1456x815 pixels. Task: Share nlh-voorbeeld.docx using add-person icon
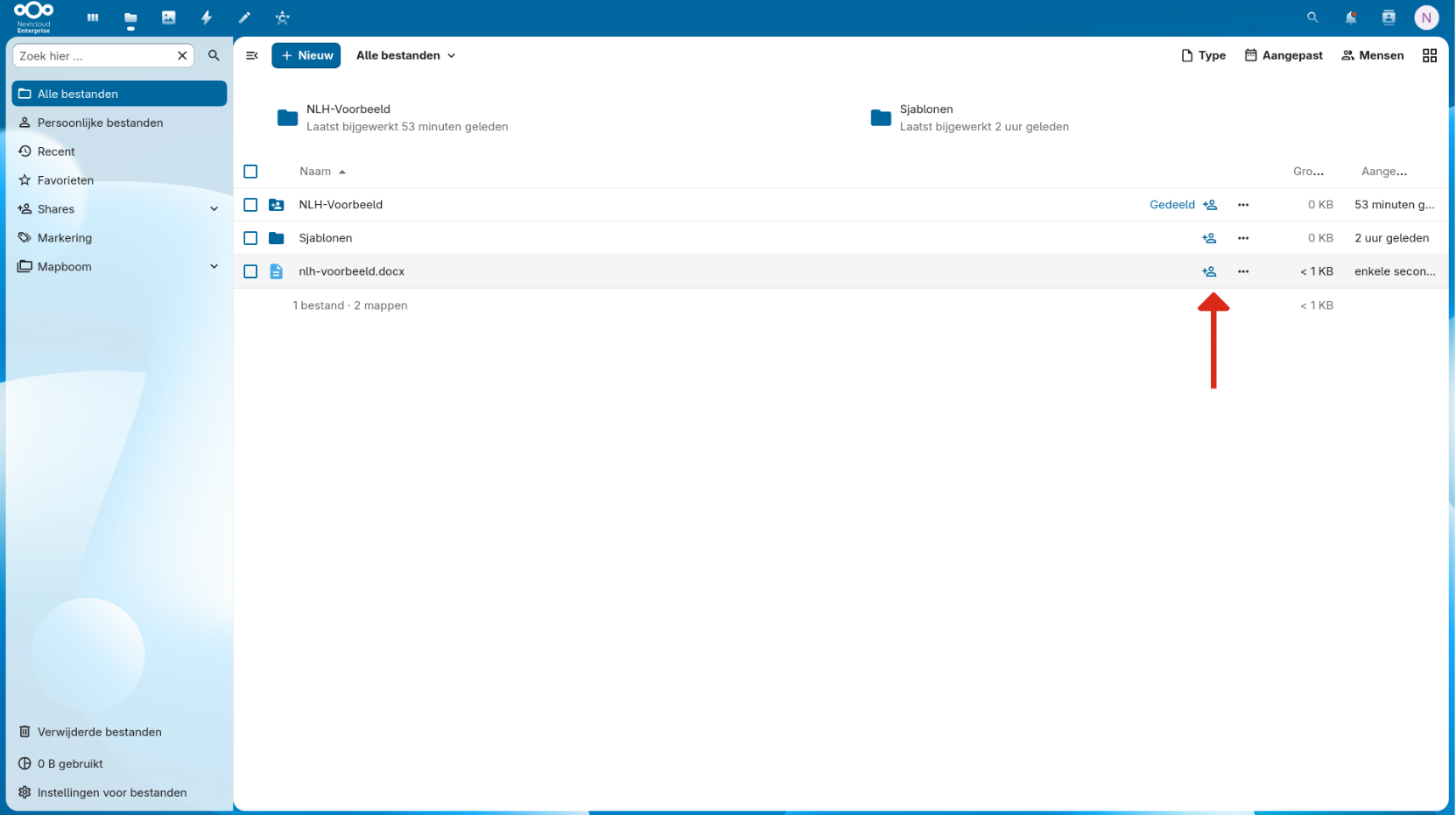1209,271
